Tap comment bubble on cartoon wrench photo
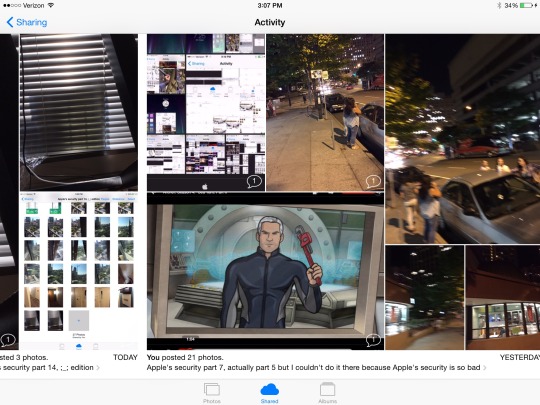 373,340
